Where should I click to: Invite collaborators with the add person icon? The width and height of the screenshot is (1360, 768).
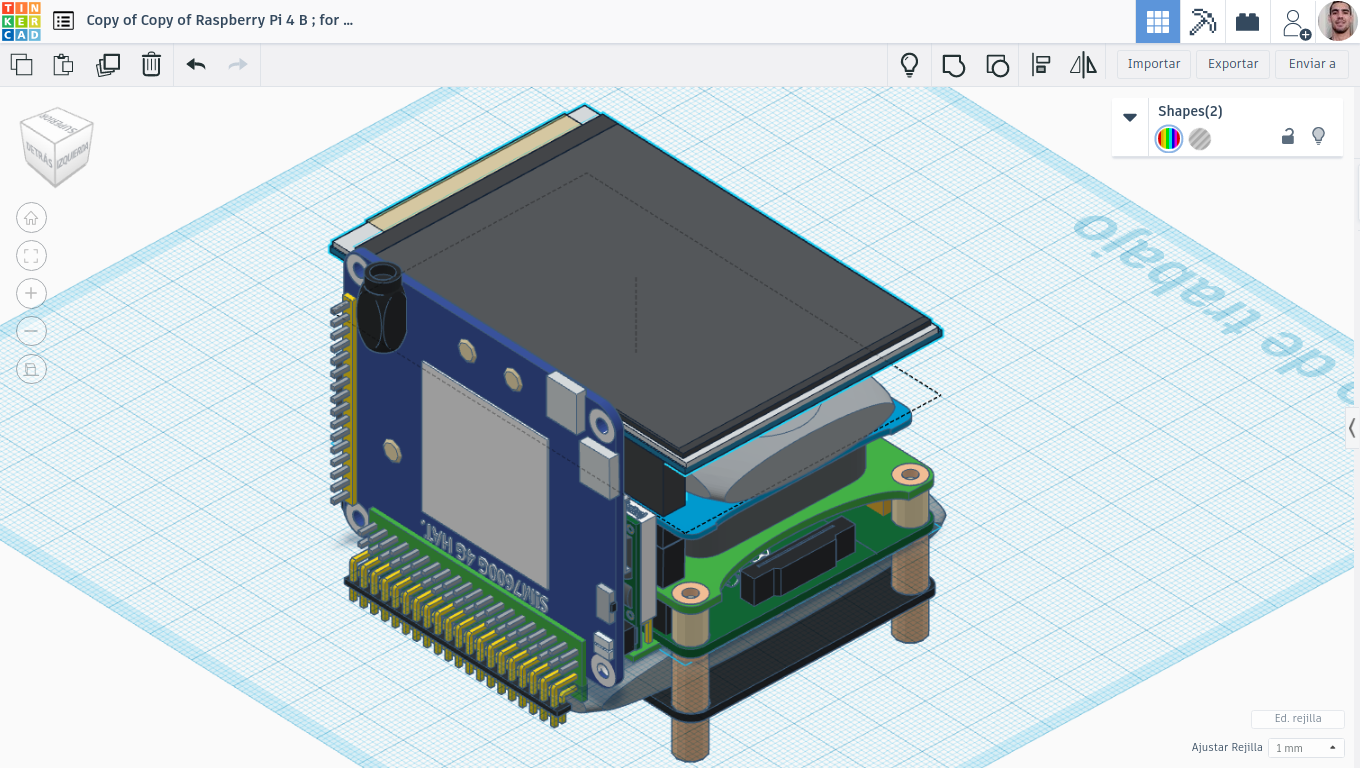point(1294,22)
